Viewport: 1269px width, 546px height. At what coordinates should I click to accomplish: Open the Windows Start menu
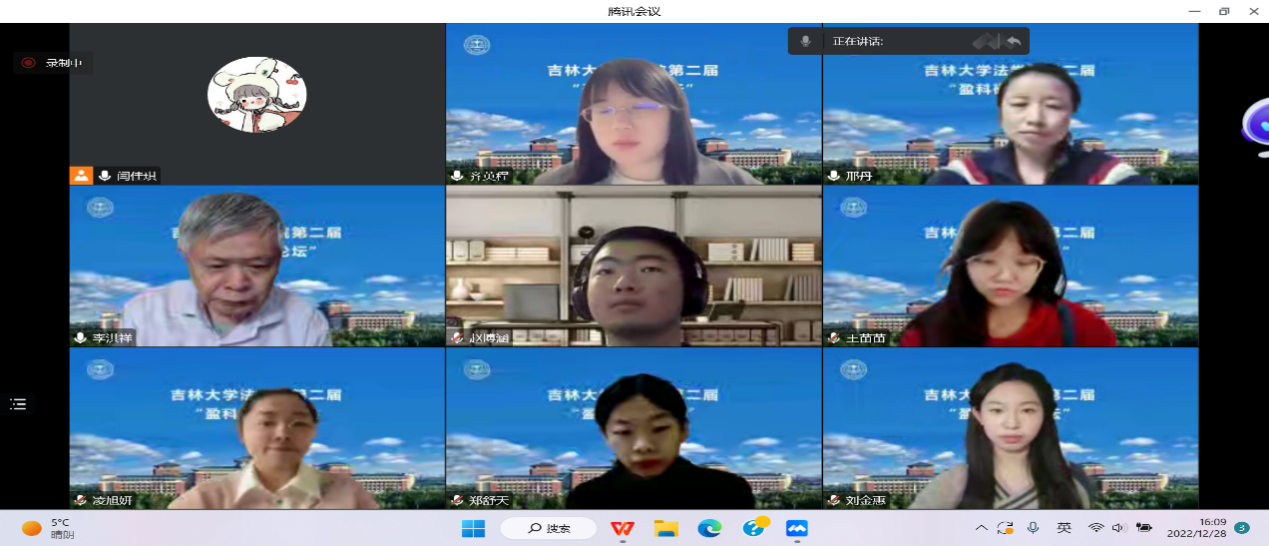(x=472, y=528)
